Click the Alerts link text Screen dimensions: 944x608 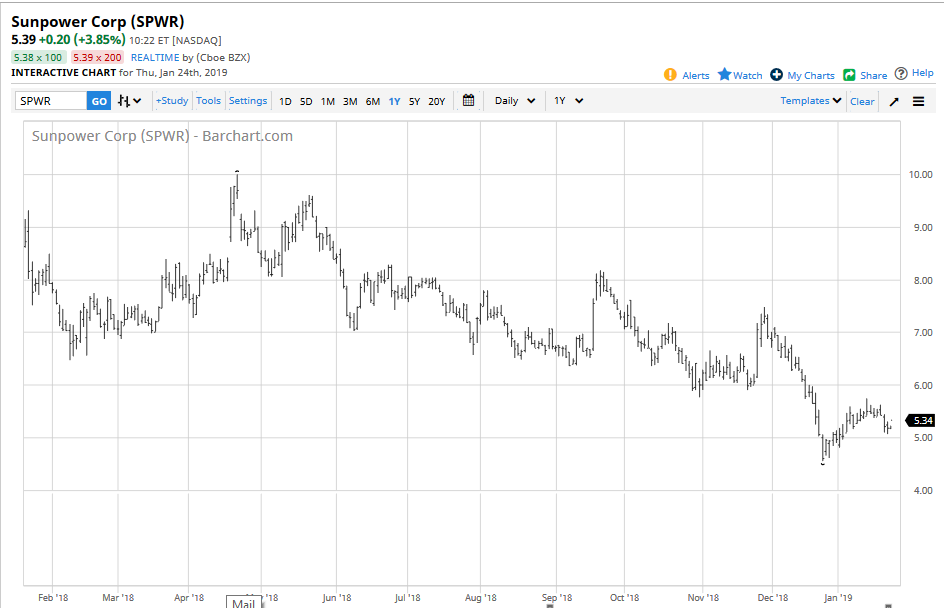pyautogui.click(x=695, y=75)
